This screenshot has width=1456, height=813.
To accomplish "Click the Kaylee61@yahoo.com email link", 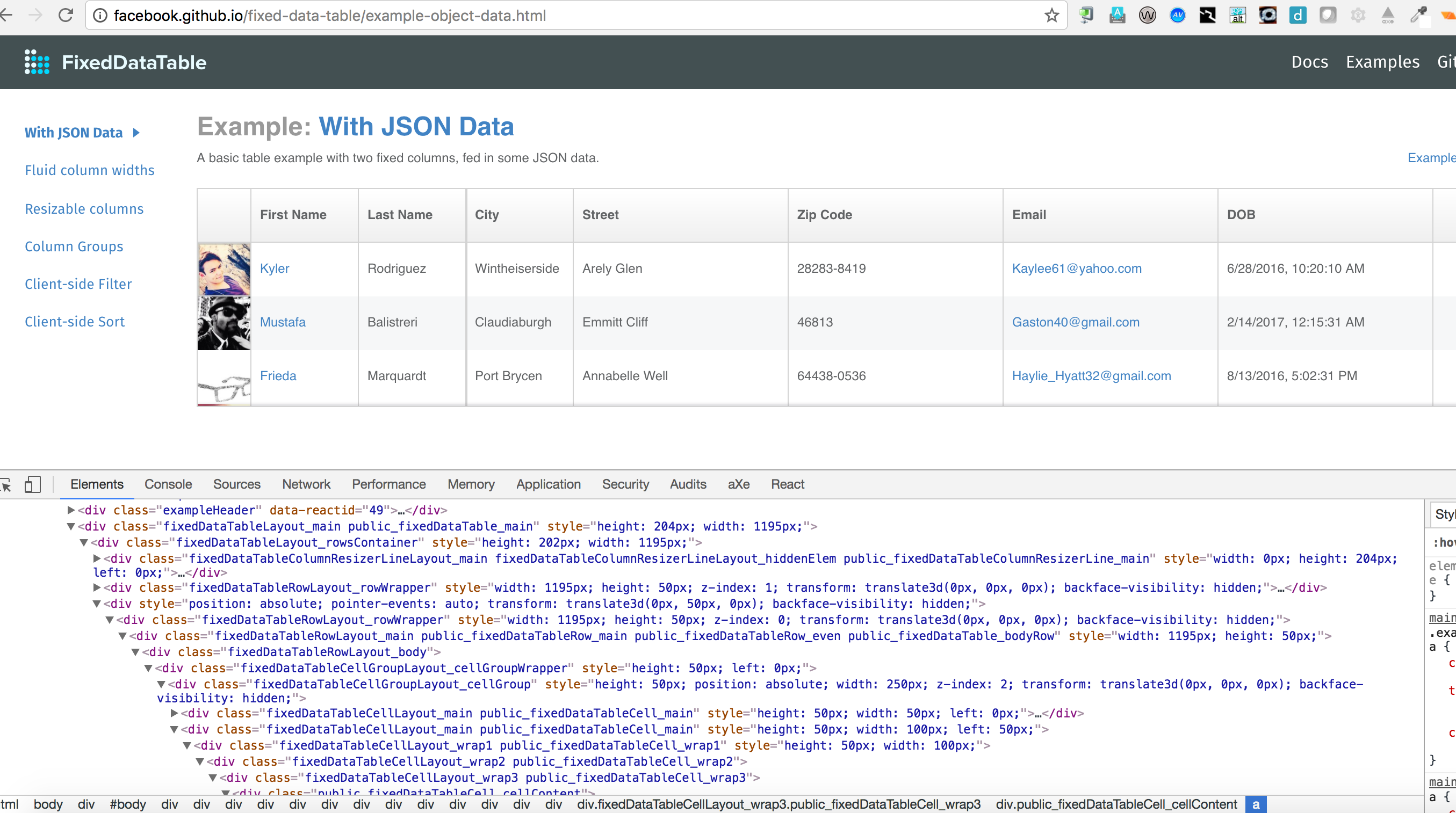I will (x=1077, y=268).
